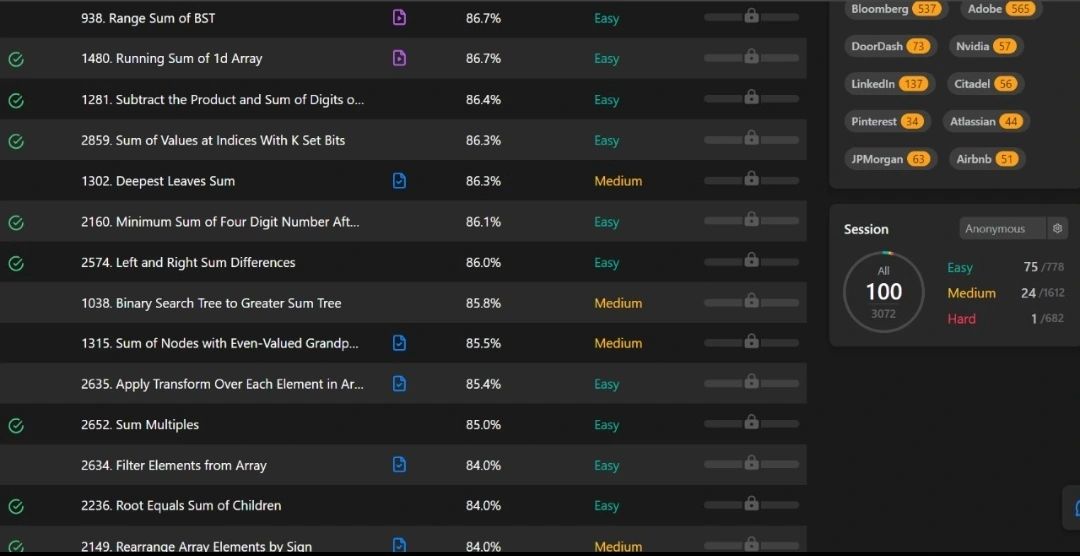
Task: Filter by the LinkedIn company tag
Action: (x=889, y=84)
